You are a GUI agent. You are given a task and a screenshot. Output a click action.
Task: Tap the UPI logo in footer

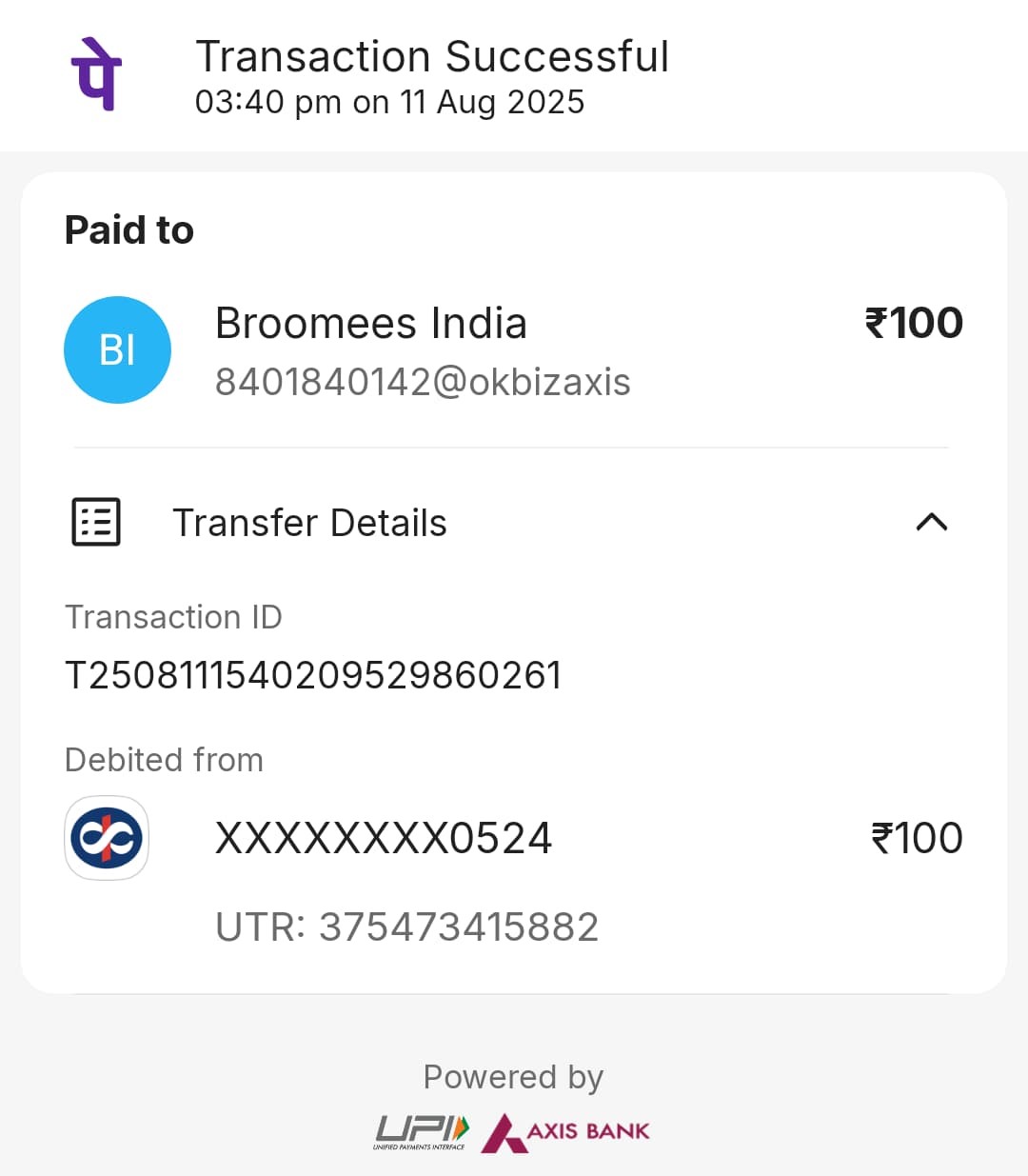pyautogui.click(x=421, y=1132)
